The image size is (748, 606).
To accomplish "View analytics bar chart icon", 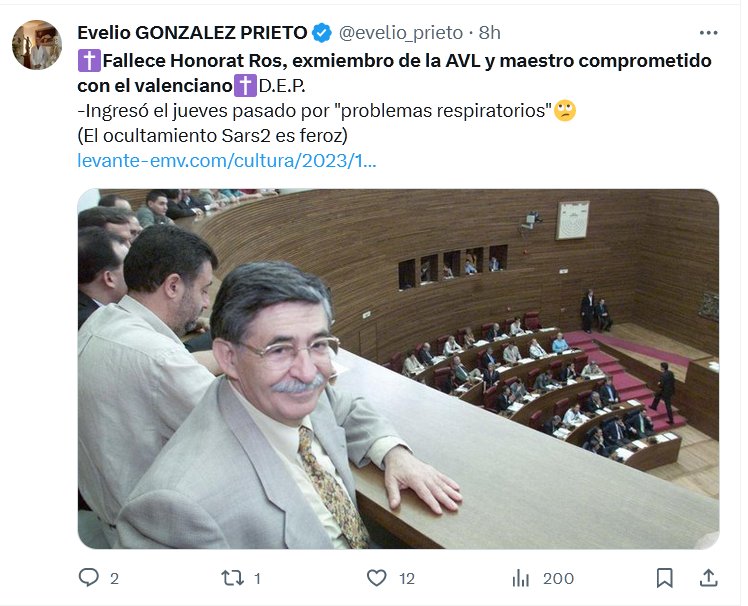I will coord(521,578).
